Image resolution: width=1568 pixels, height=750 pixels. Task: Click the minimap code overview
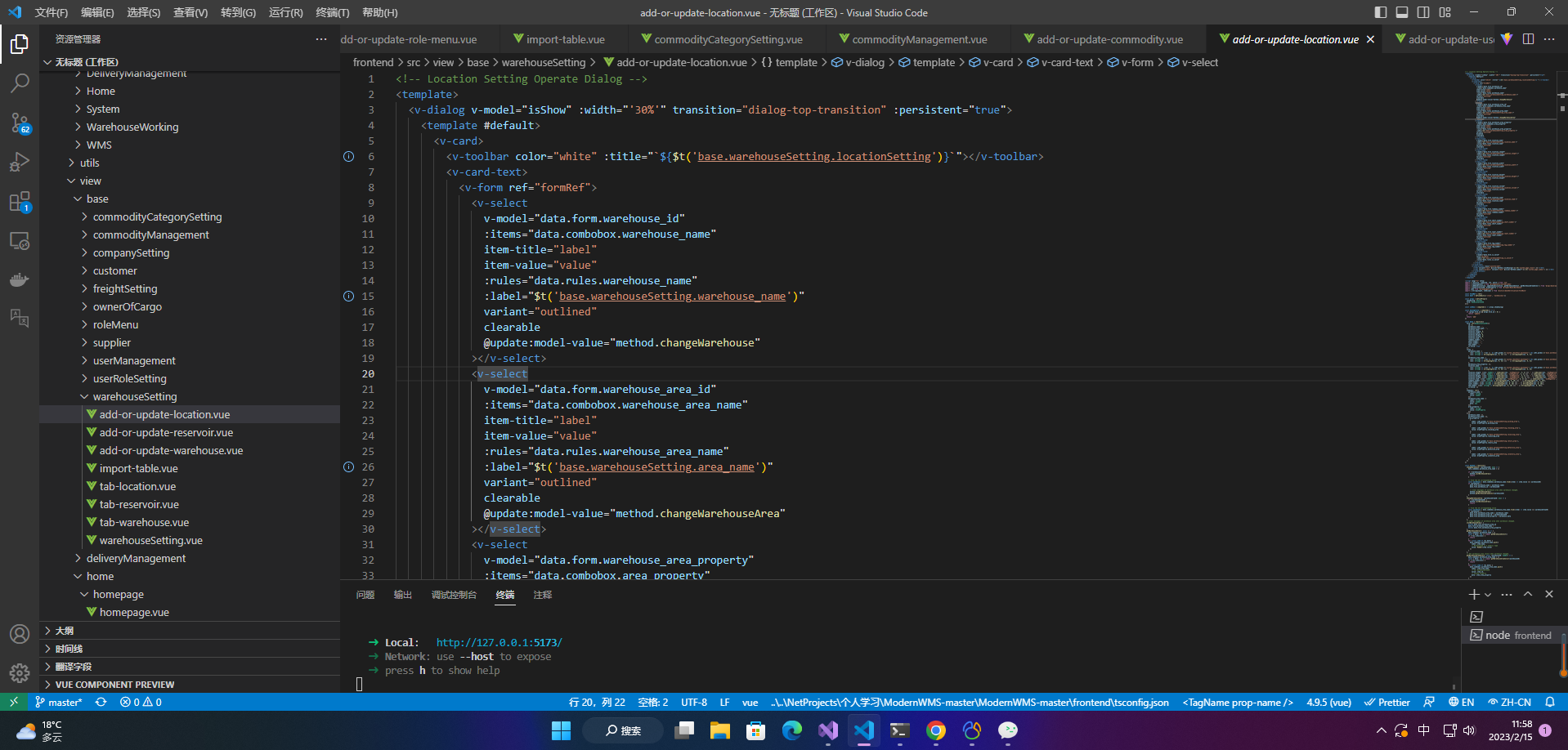pos(1511,324)
